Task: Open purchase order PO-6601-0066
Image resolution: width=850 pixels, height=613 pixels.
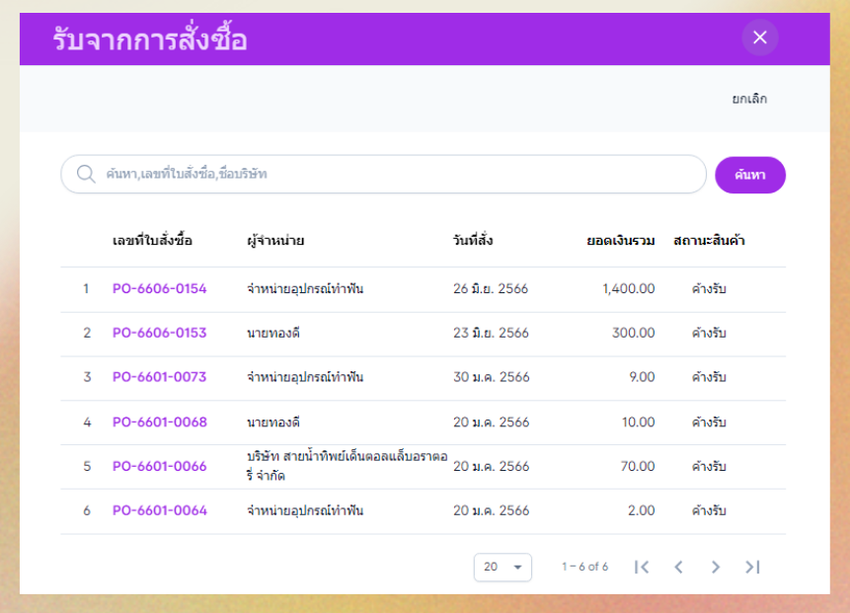Action: (x=159, y=466)
